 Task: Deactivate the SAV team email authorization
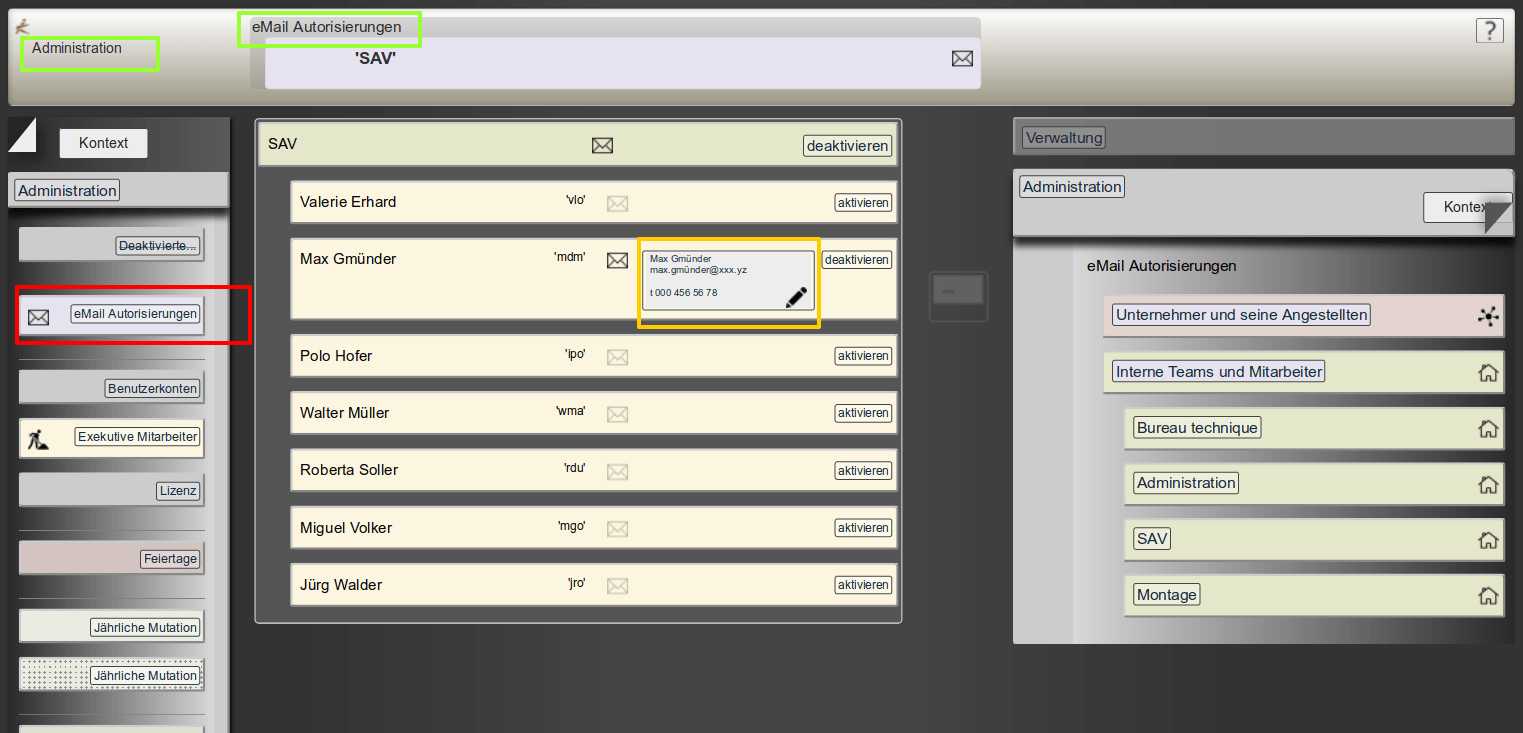(847, 146)
